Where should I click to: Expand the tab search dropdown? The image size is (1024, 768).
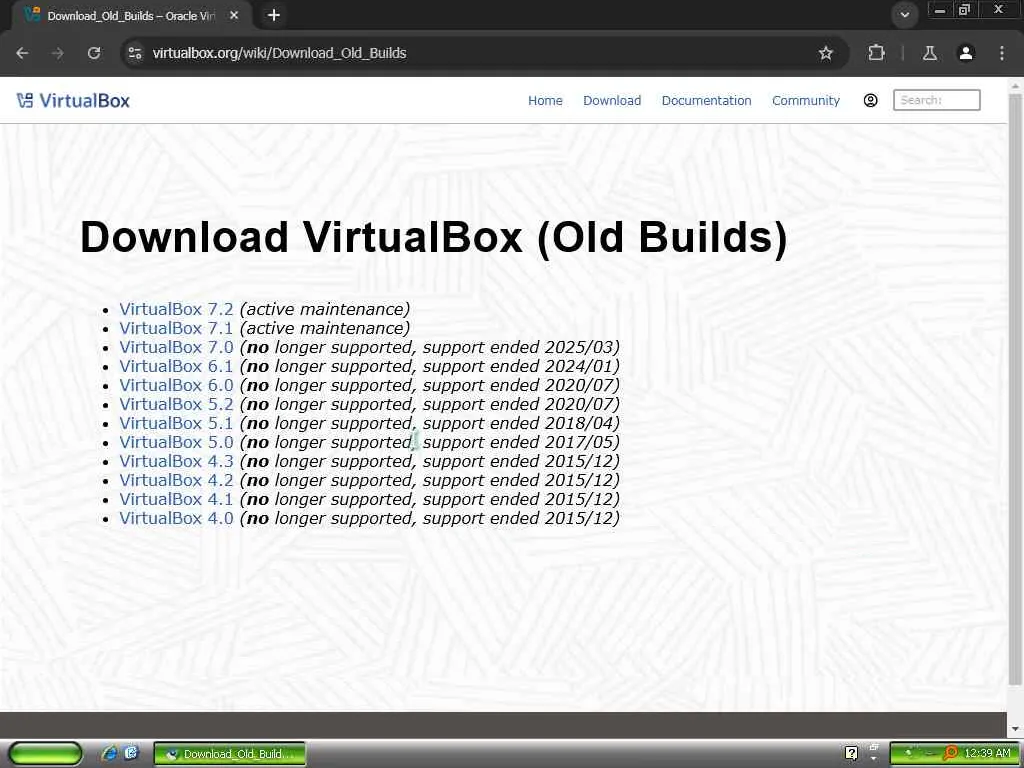[904, 15]
